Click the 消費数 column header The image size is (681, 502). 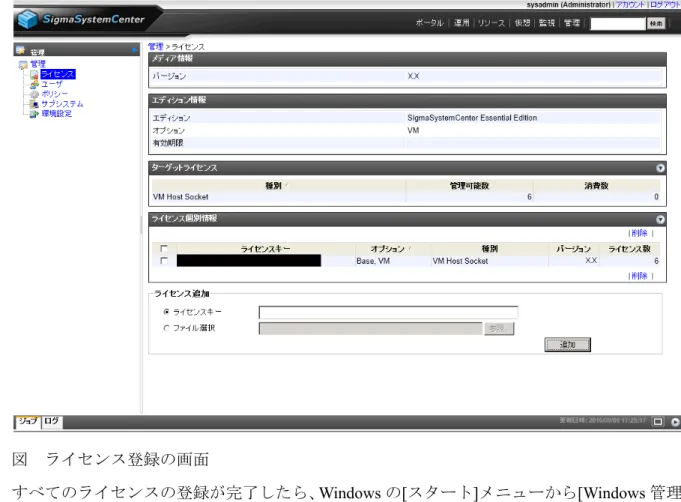[x=596, y=186]
